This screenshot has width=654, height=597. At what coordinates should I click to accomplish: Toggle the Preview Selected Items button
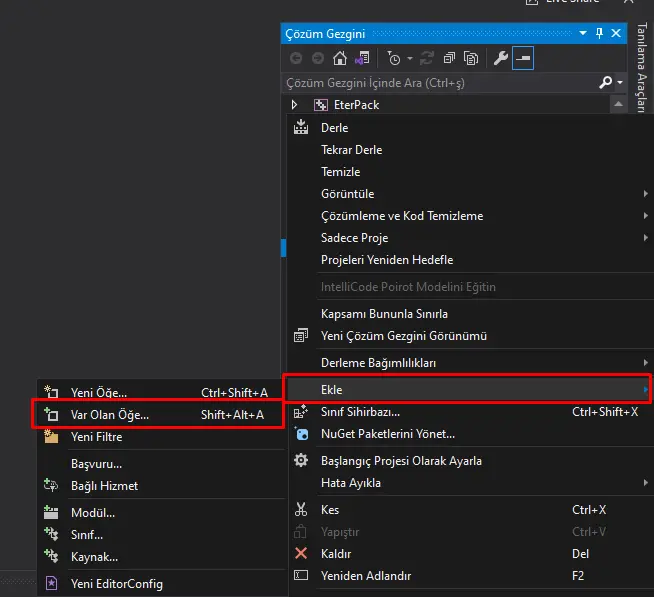[523, 59]
